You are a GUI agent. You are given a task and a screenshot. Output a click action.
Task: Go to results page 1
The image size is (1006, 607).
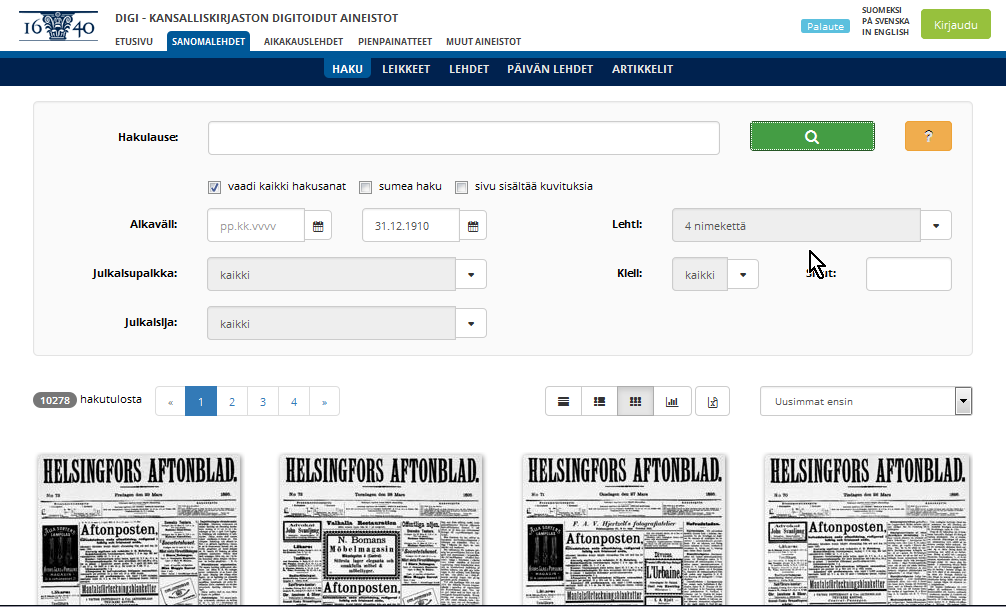pyautogui.click(x=201, y=402)
